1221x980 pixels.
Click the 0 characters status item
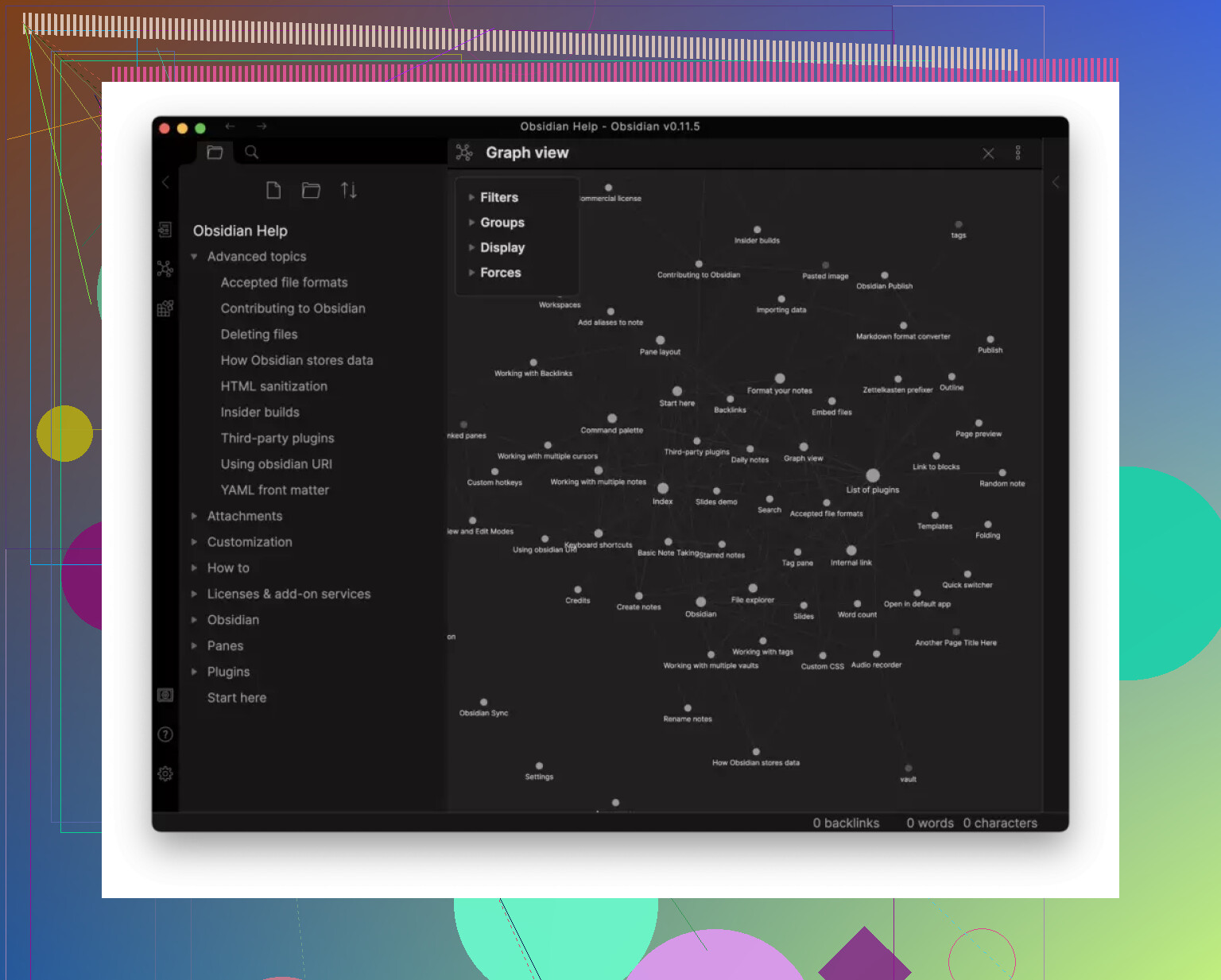click(1000, 823)
